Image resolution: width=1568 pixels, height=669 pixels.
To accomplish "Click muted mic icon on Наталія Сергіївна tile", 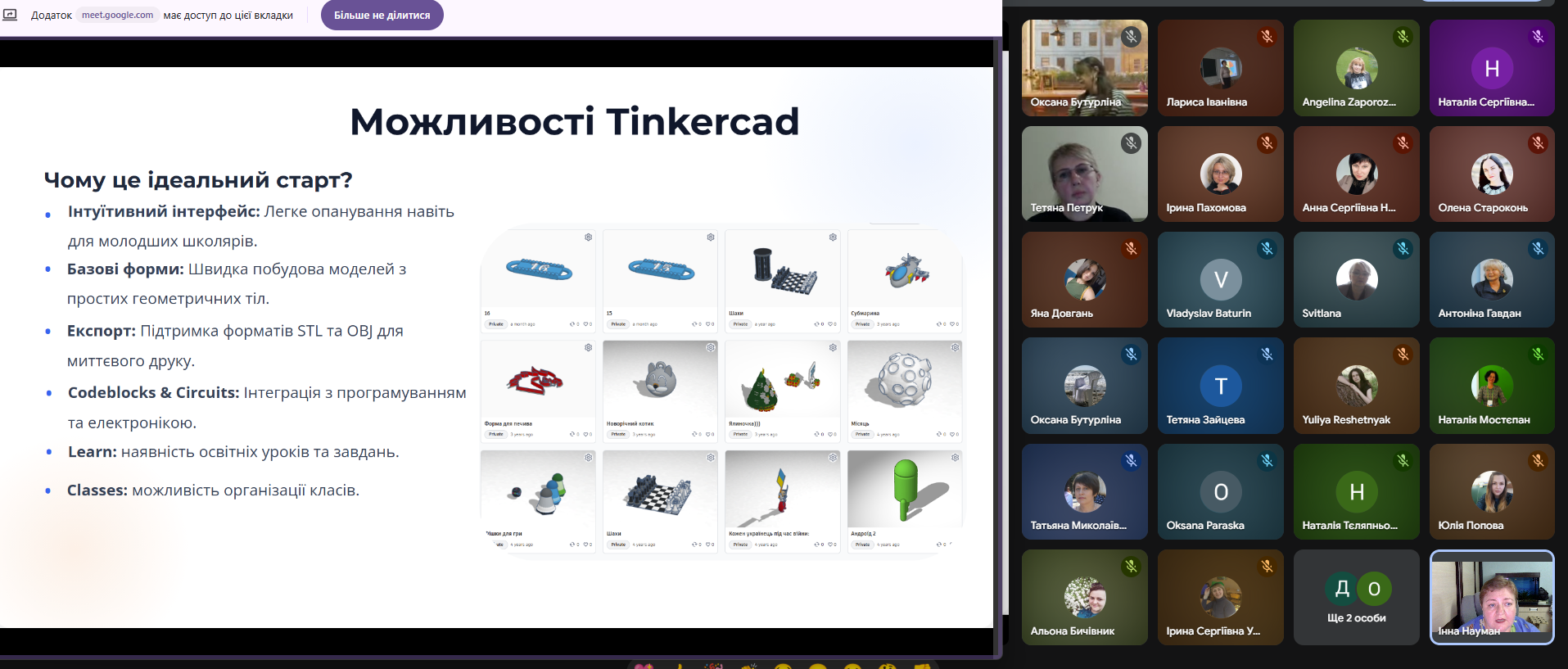I will click(1538, 37).
